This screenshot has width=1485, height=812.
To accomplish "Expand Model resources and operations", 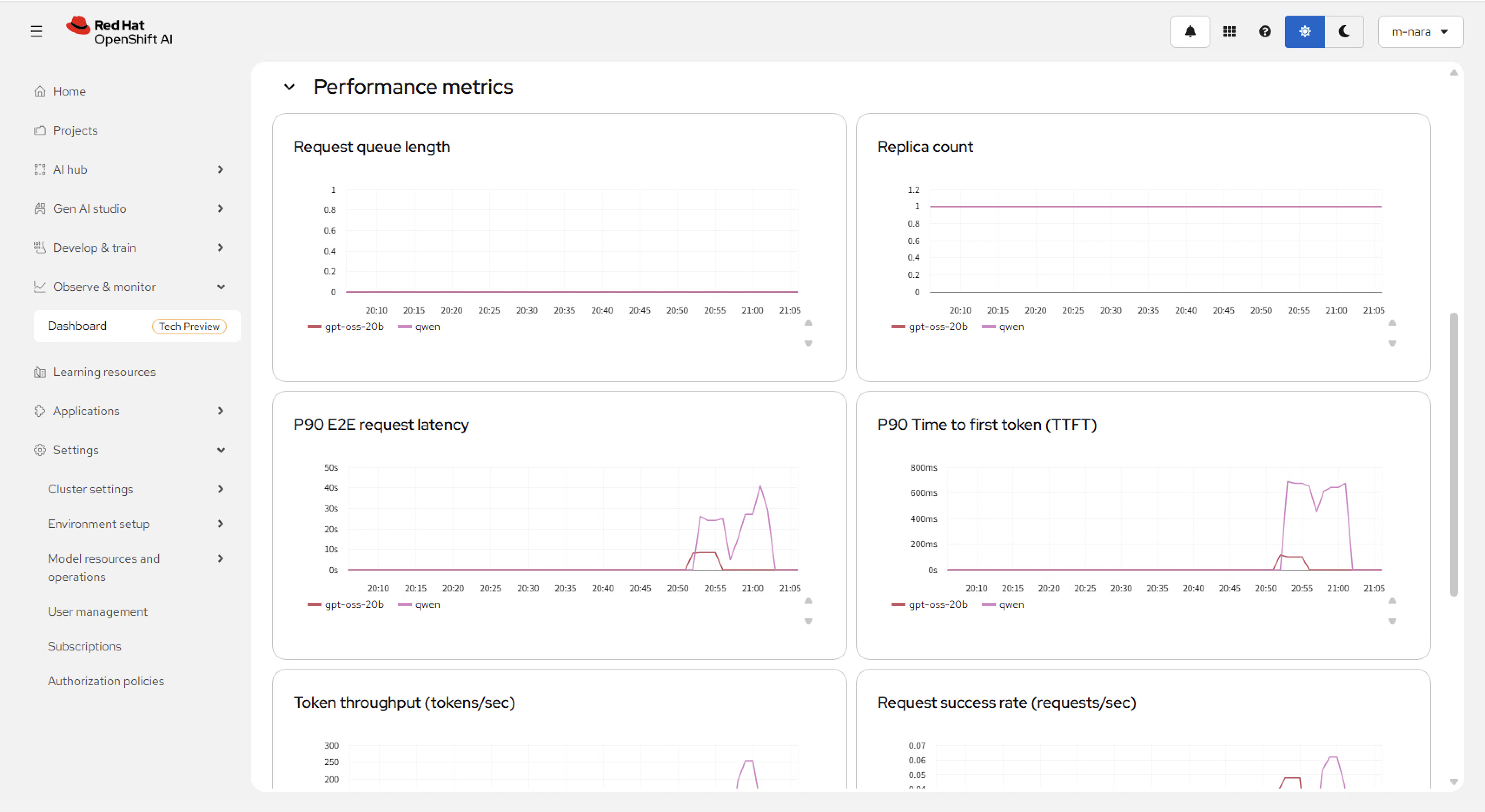I will 136,568.
